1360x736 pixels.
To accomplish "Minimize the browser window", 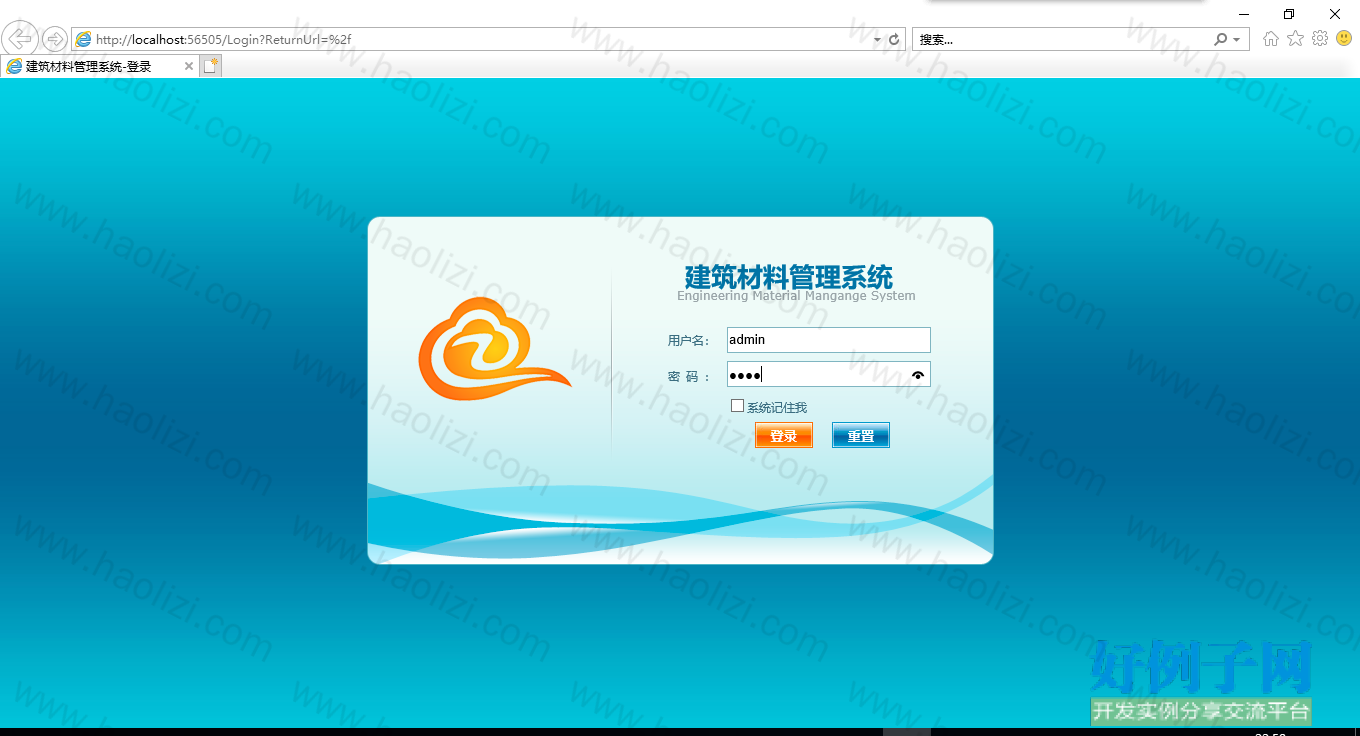I will [1244, 14].
